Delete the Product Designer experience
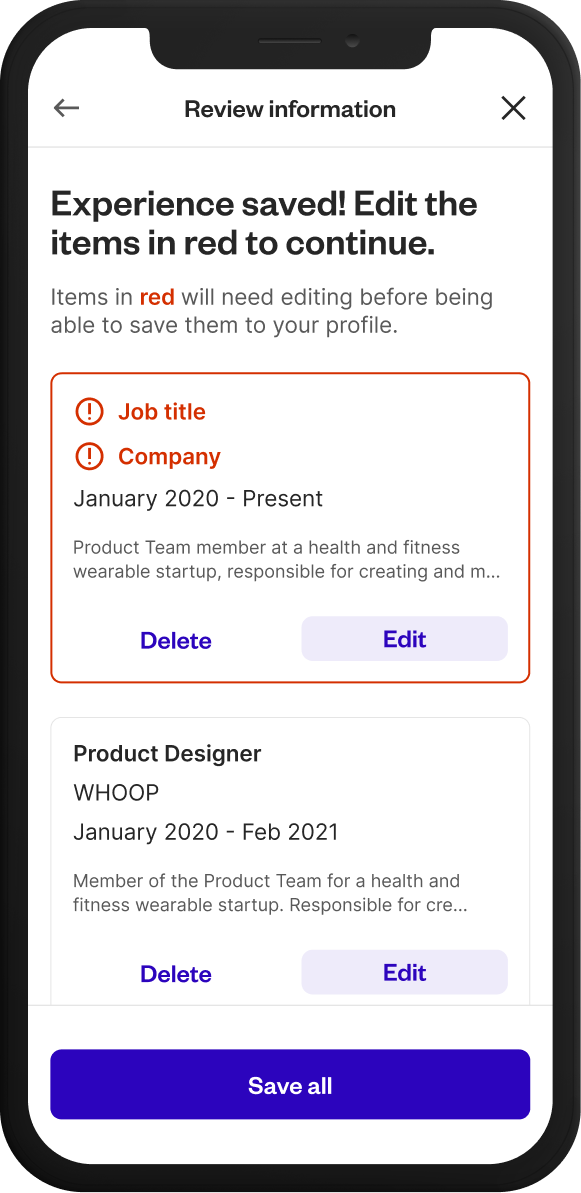The width and height of the screenshot is (581, 1193). click(175, 973)
